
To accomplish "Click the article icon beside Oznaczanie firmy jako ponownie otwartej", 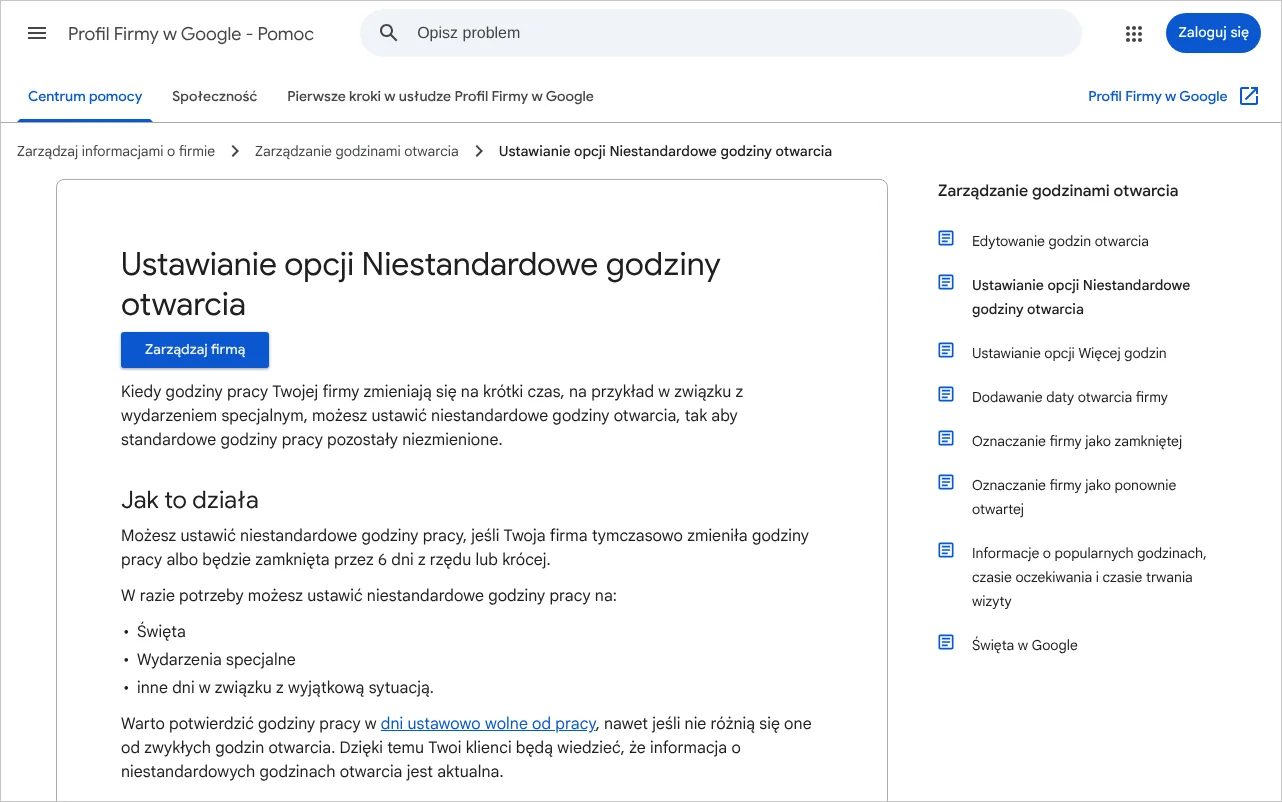I will pyautogui.click(x=946, y=482).
